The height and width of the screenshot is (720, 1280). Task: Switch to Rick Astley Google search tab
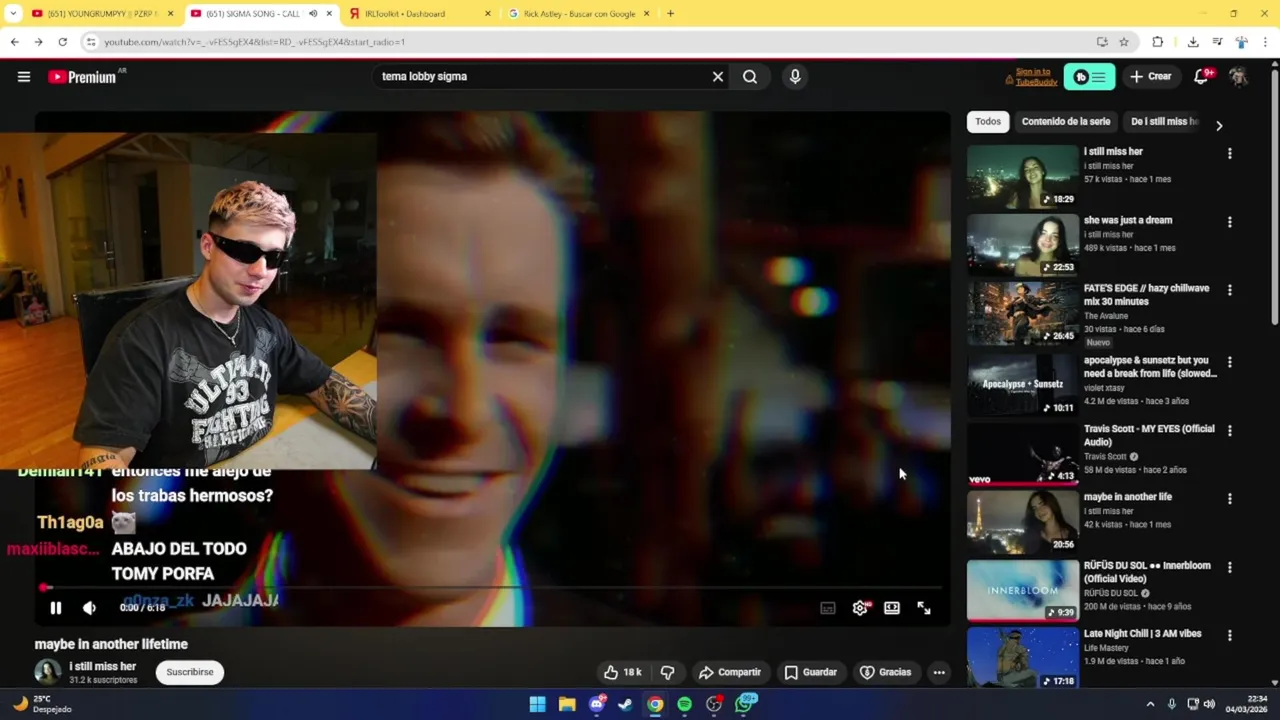pos(580,14)
